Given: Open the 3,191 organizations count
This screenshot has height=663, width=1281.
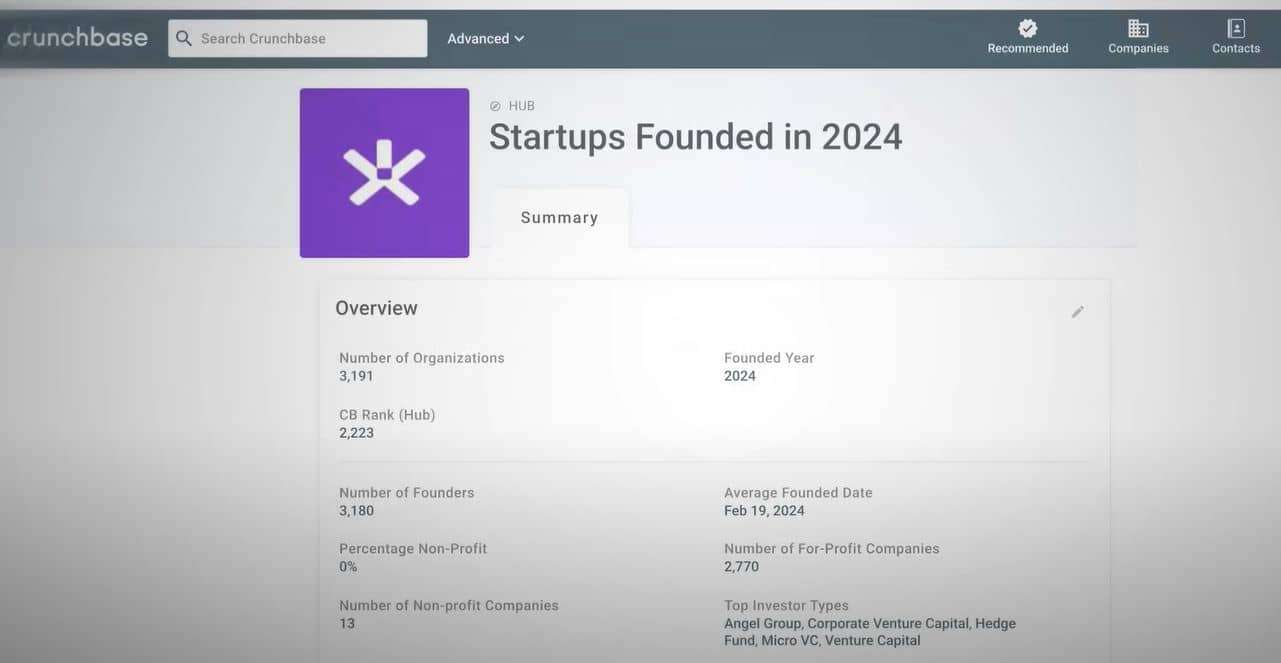Looking at the screenshot, I should pyautogui.click(x=356, y=376).
